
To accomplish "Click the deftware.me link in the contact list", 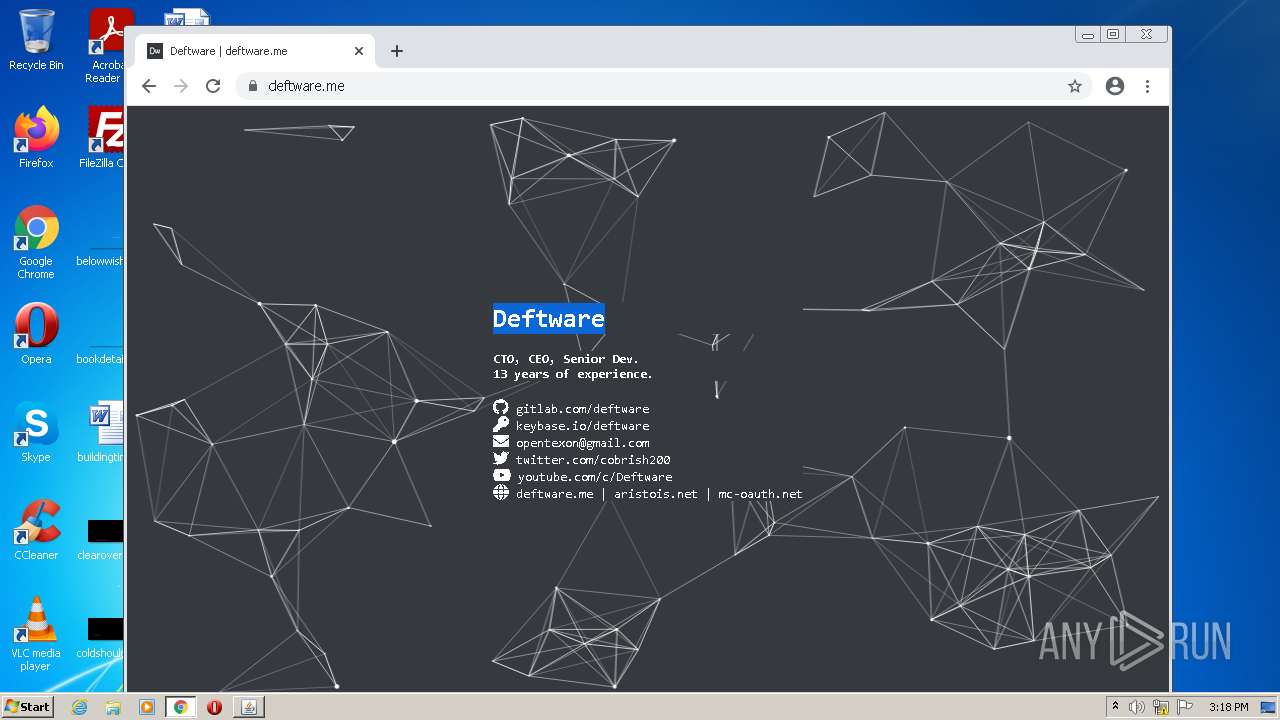I will (554, 493).
